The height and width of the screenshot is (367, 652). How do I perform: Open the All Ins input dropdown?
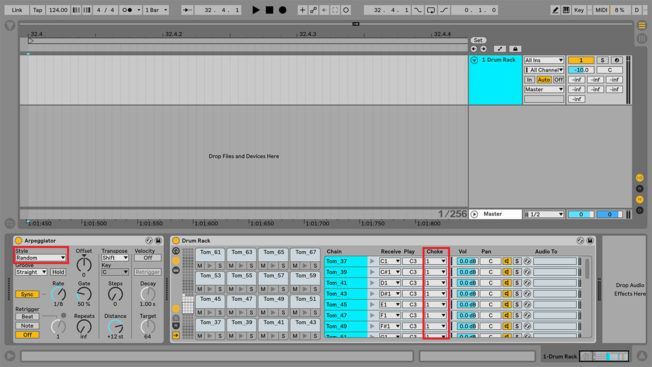(x=543, y=60)
